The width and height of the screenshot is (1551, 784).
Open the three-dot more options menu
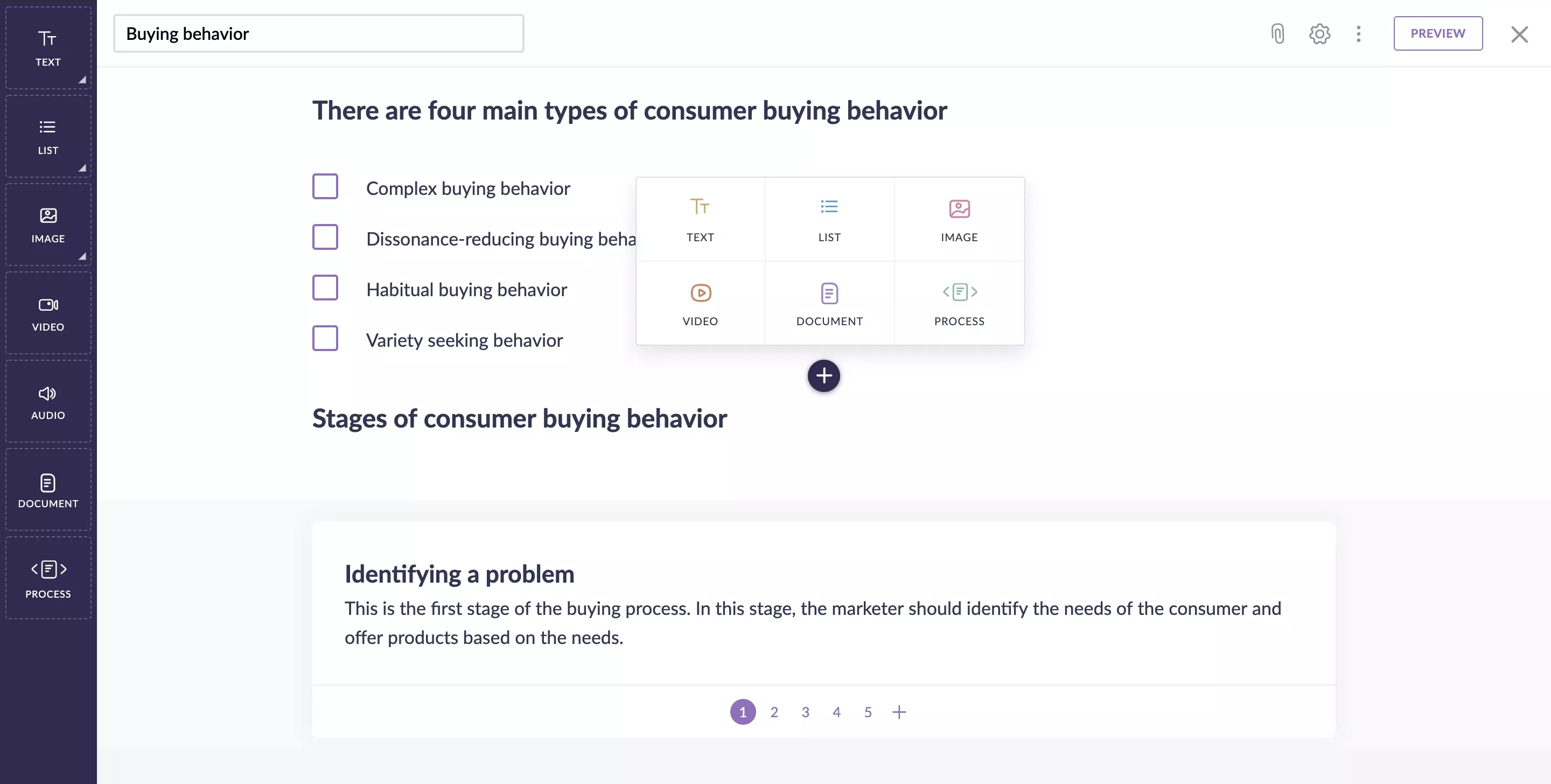(1358, 34)
